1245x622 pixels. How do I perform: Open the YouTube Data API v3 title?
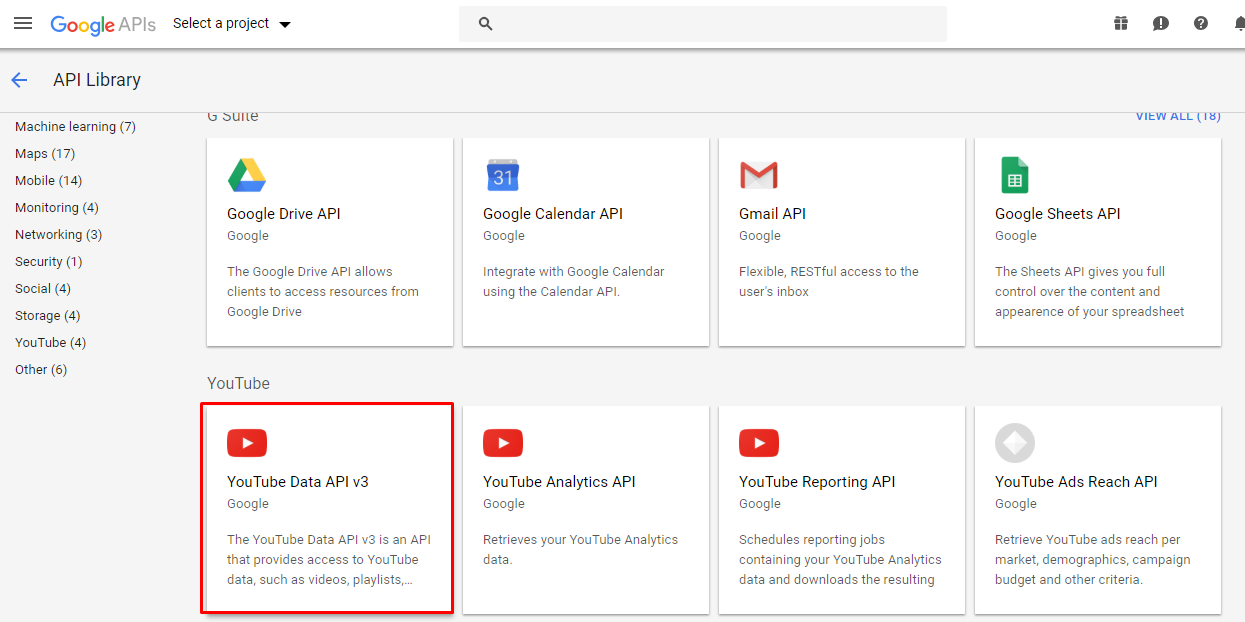coord(298,482)
